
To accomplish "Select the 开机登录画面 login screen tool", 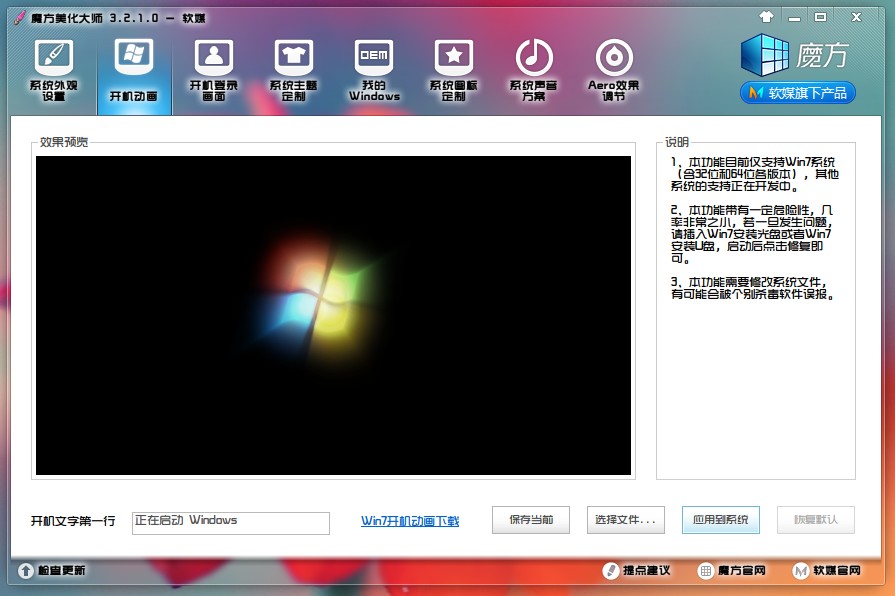I will click(x=213, y=70).
